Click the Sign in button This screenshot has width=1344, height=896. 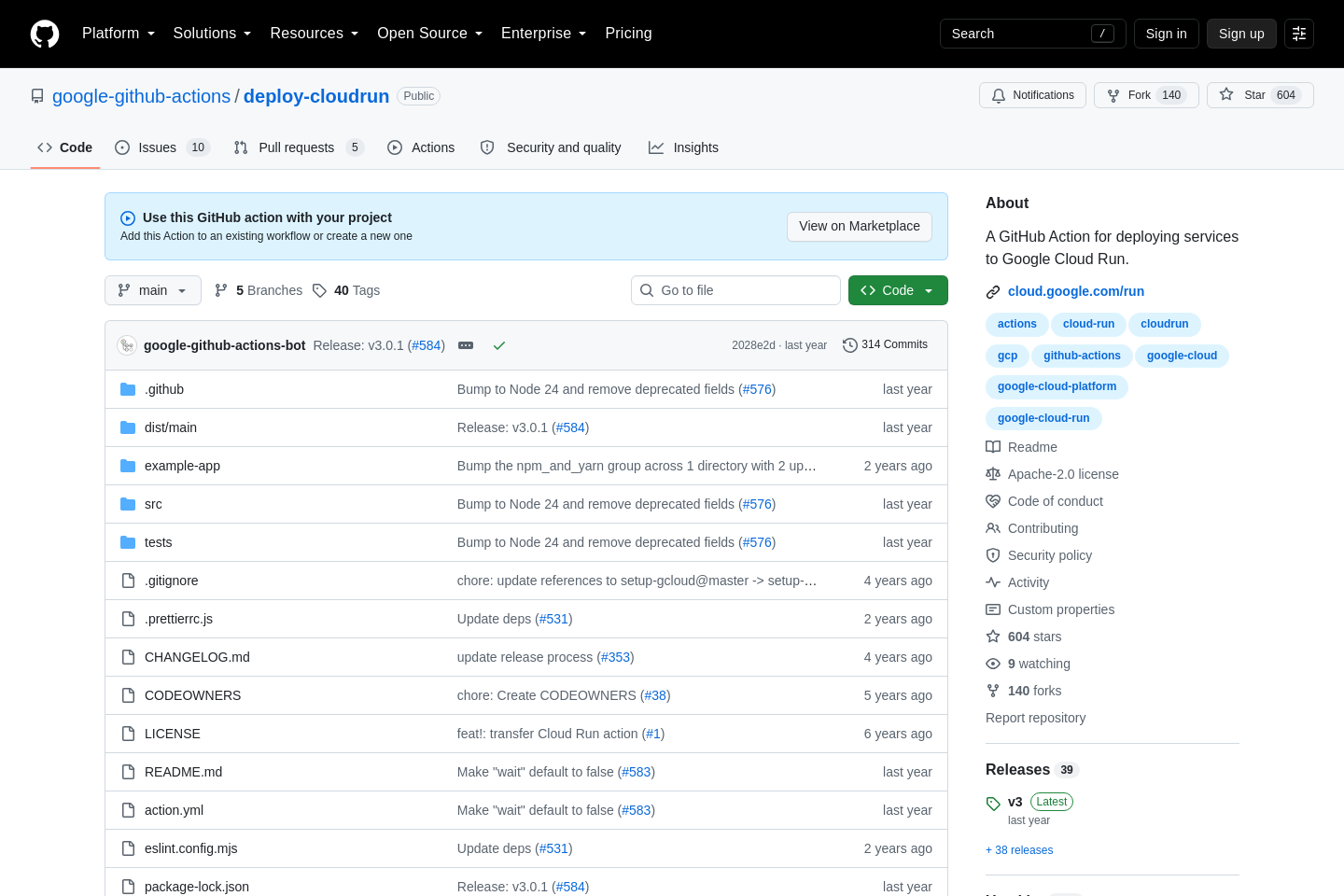pyautogui.click(x=1167, y=34)
